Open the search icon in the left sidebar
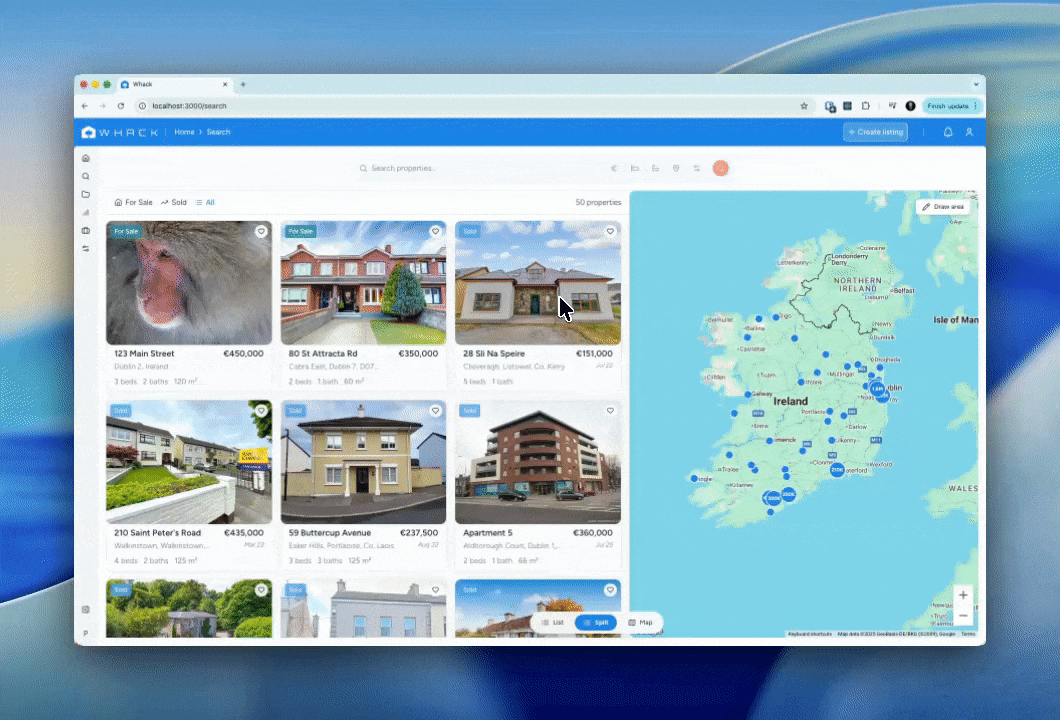 pyautogui.click(x=86, y=176)
